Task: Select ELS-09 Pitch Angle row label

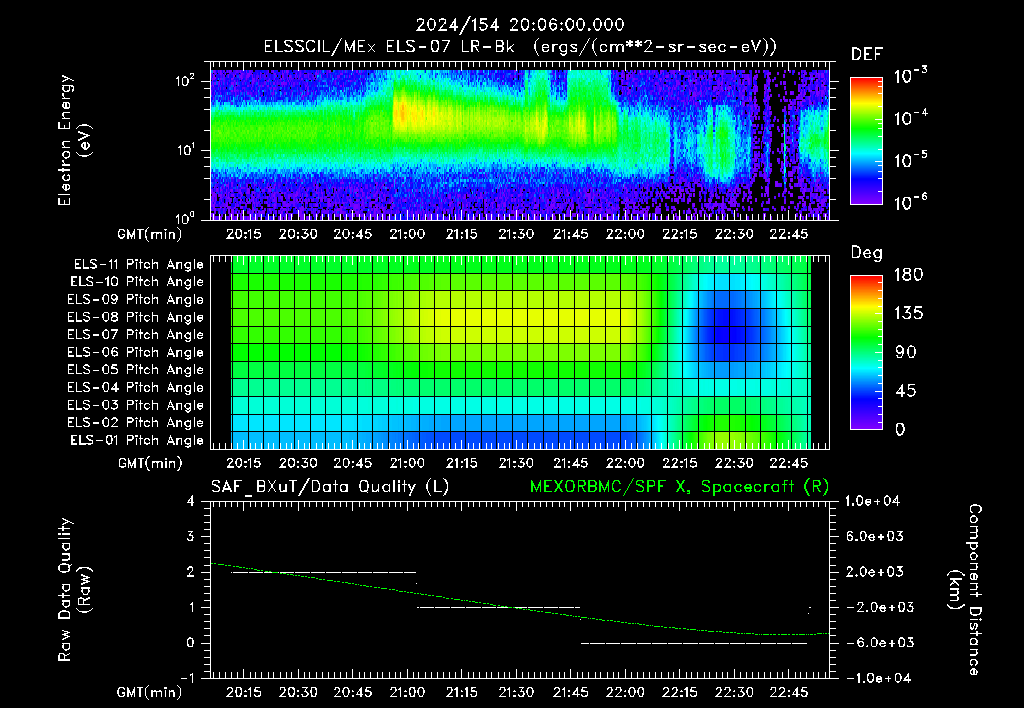Action: 136,300
